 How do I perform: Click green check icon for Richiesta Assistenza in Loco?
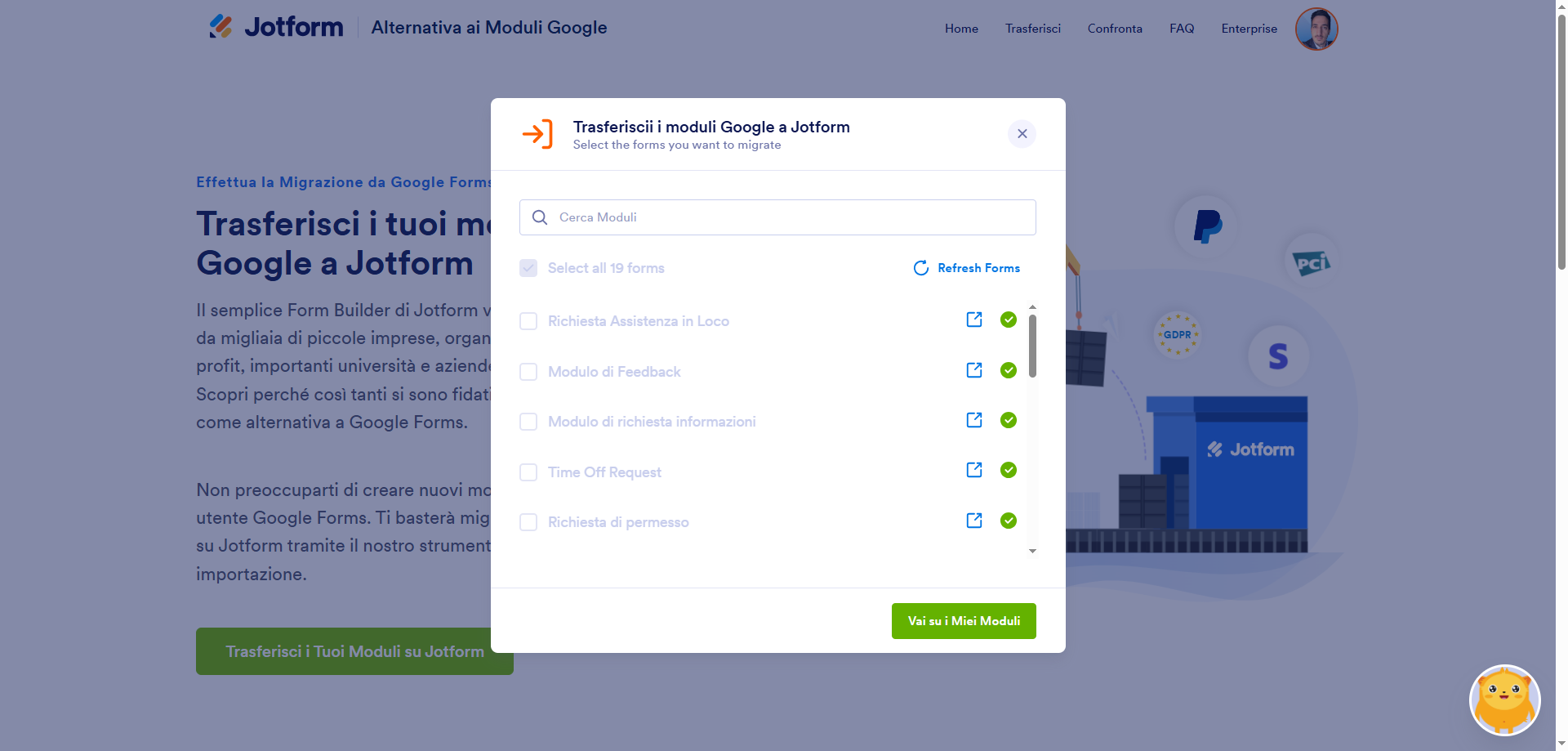[1009, 320]
